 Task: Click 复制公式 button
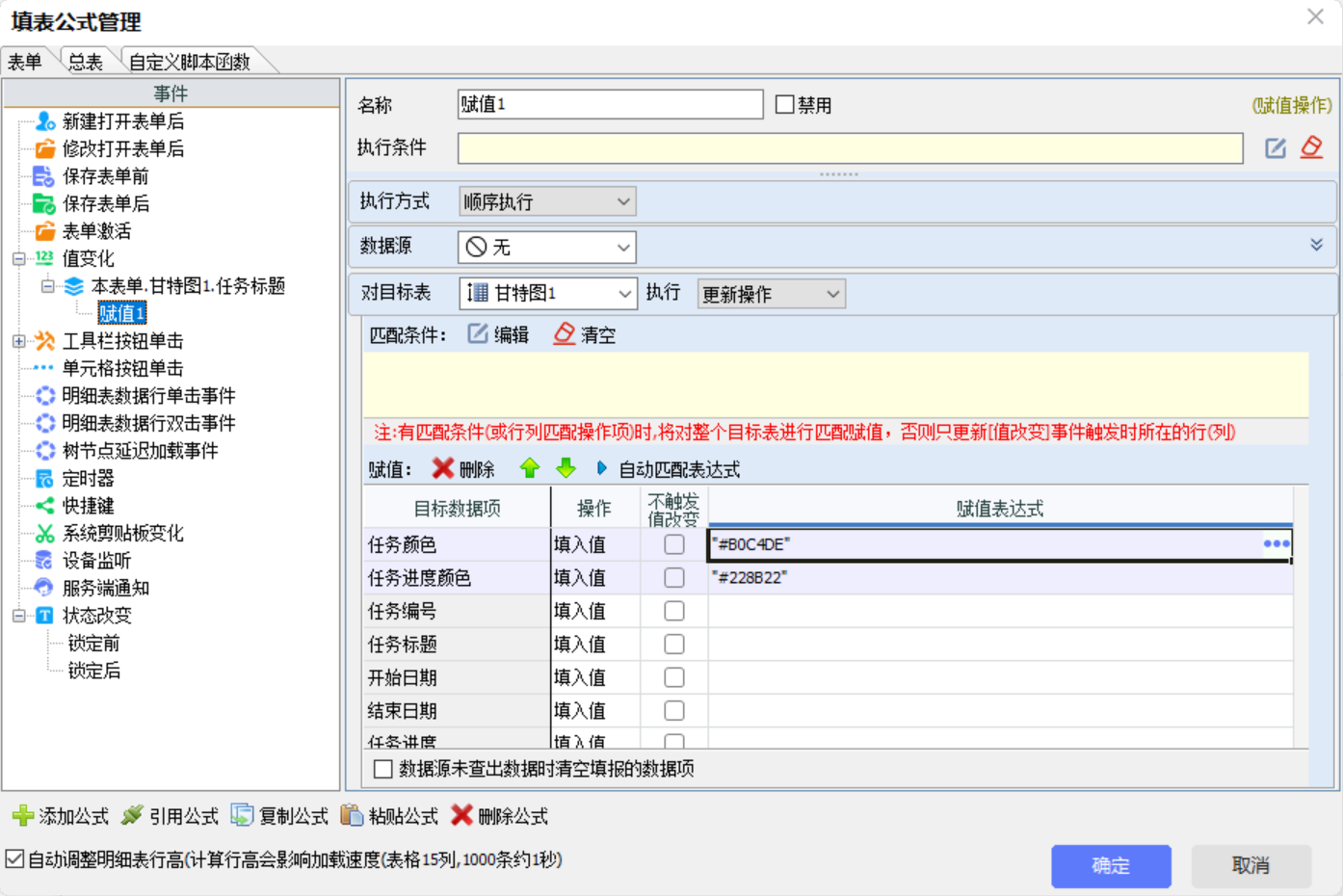(x=280, y=816)
